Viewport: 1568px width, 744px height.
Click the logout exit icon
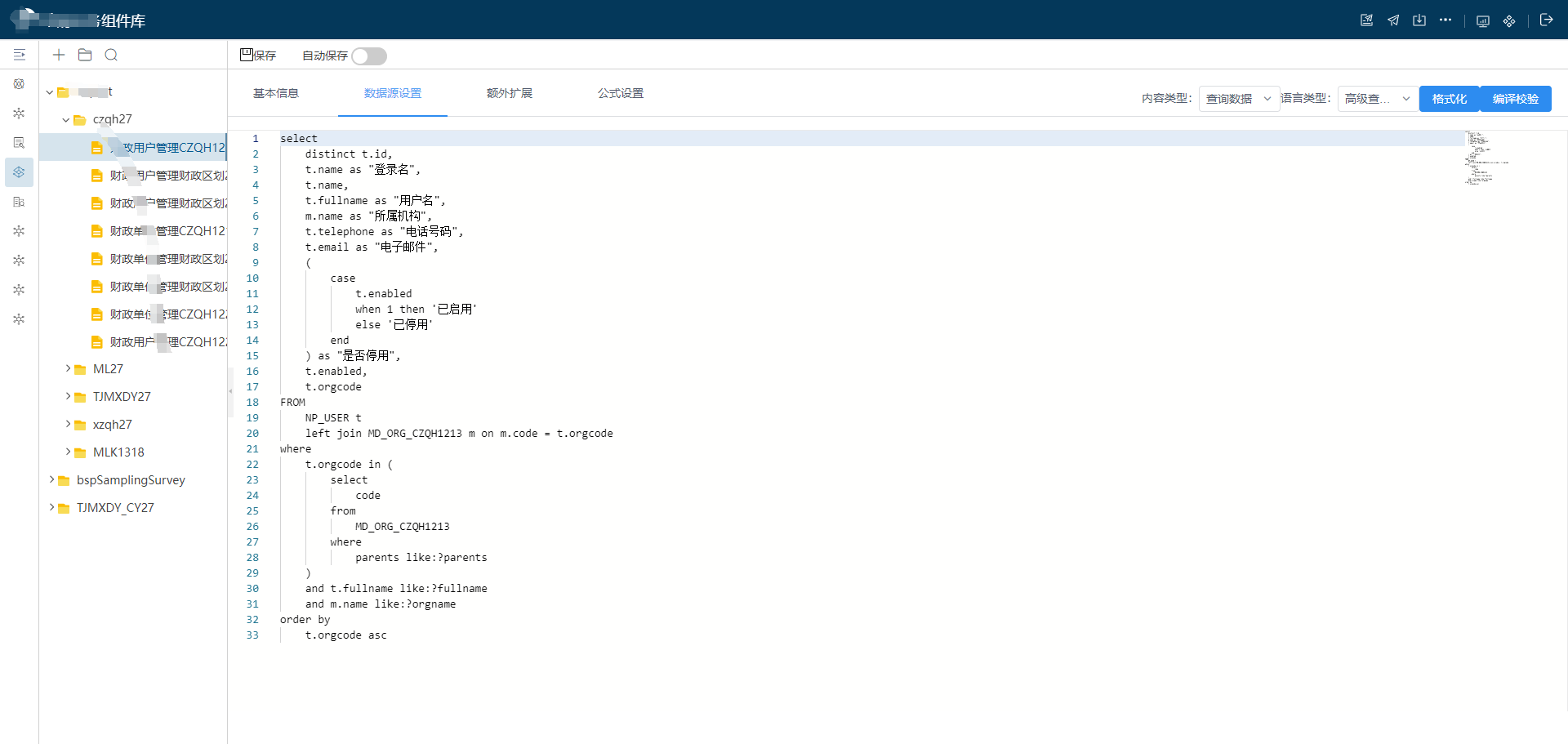pyautogui.click(x=1546, y=20)
